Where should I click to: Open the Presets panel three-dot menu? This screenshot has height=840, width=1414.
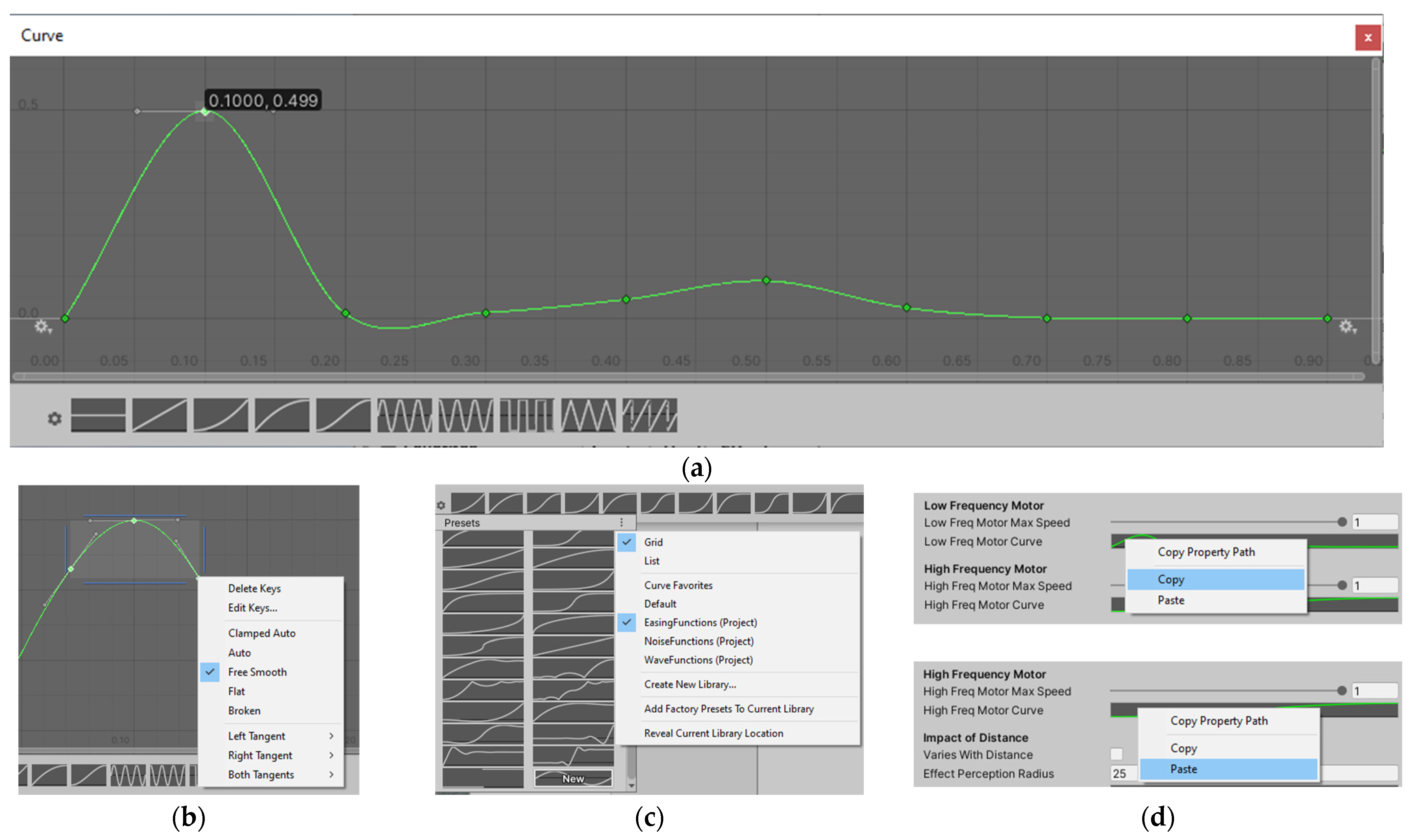[621, 522]
